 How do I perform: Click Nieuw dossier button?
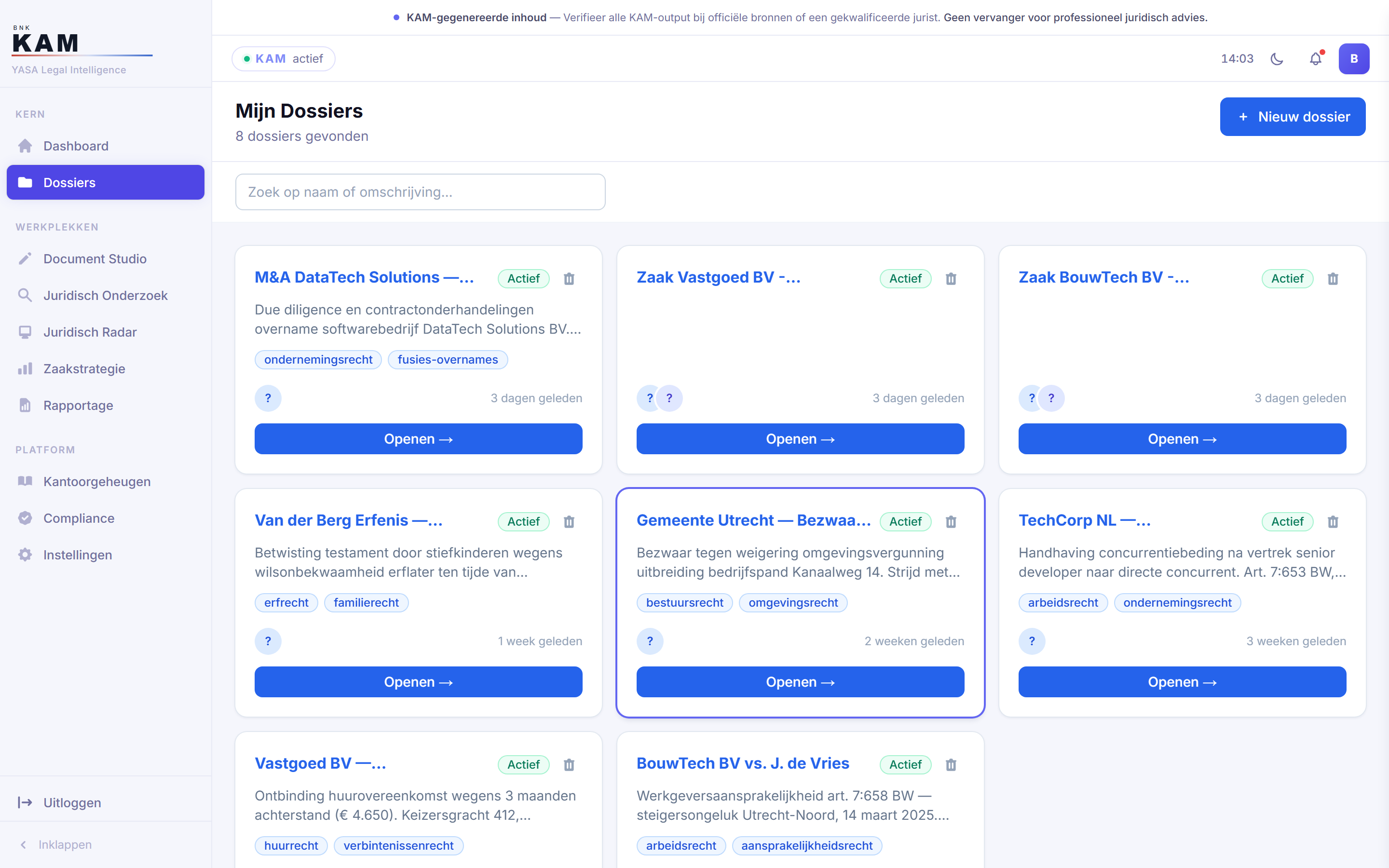pos(1293,117)
